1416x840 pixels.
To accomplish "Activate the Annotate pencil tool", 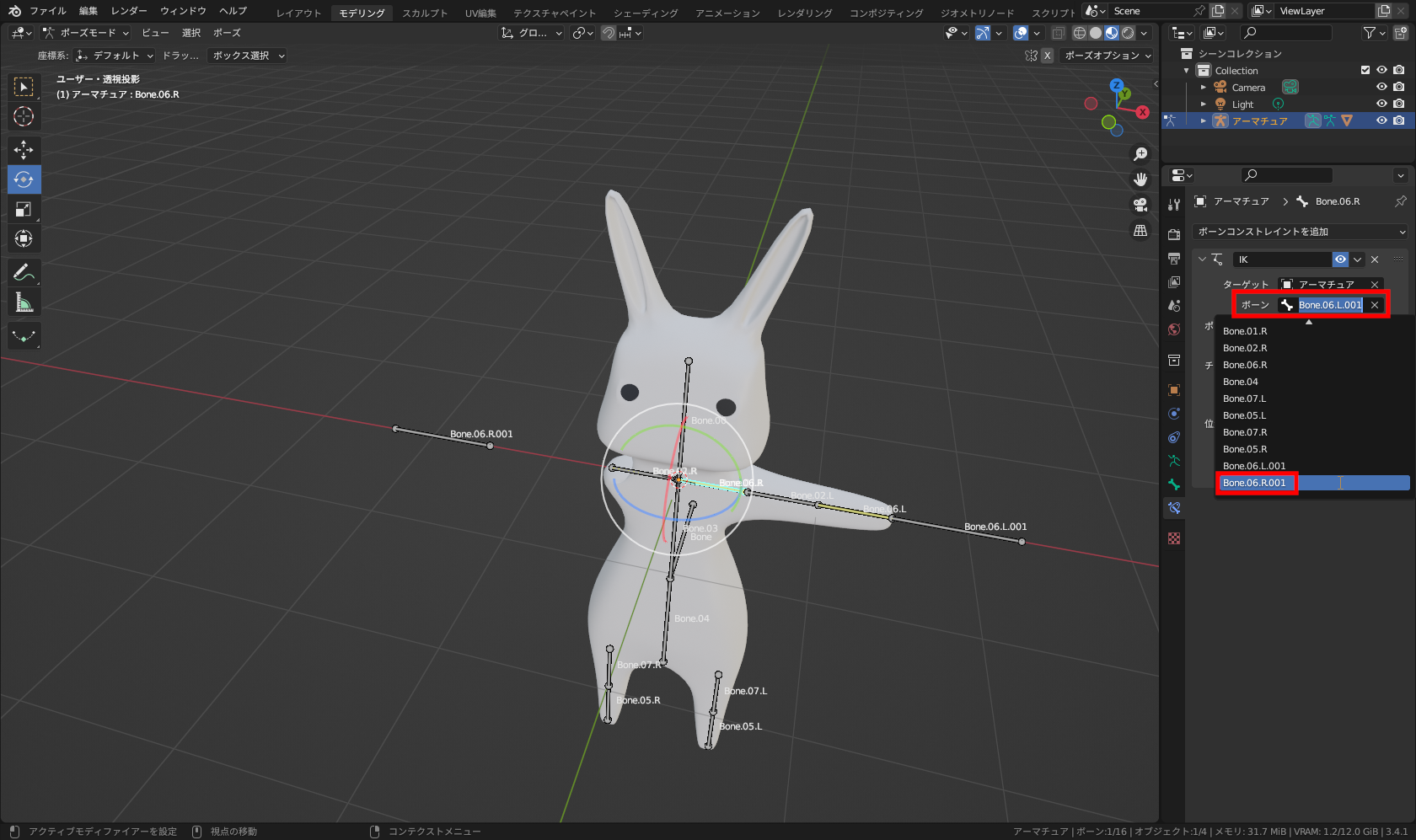I will click(x=24, y=272).
